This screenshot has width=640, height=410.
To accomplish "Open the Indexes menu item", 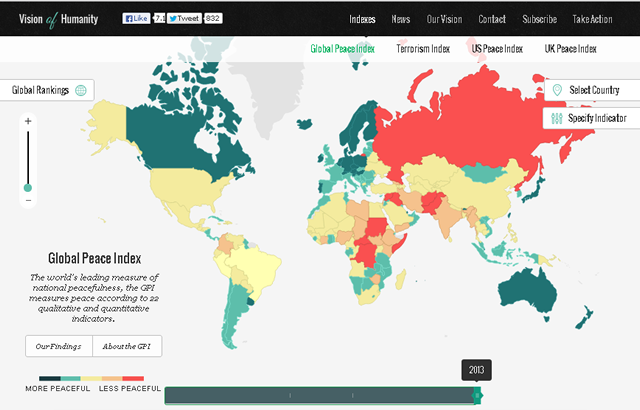I will 363,18.
